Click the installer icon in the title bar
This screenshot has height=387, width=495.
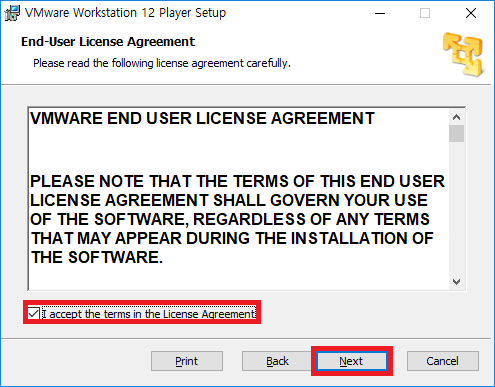tap(12, 13)
